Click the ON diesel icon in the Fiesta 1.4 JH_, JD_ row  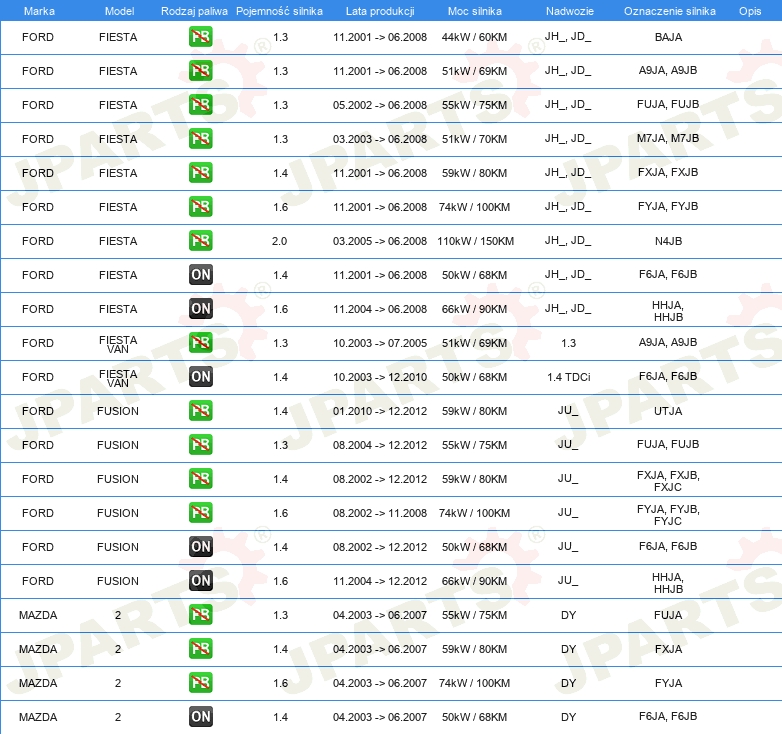coord(200,275)
